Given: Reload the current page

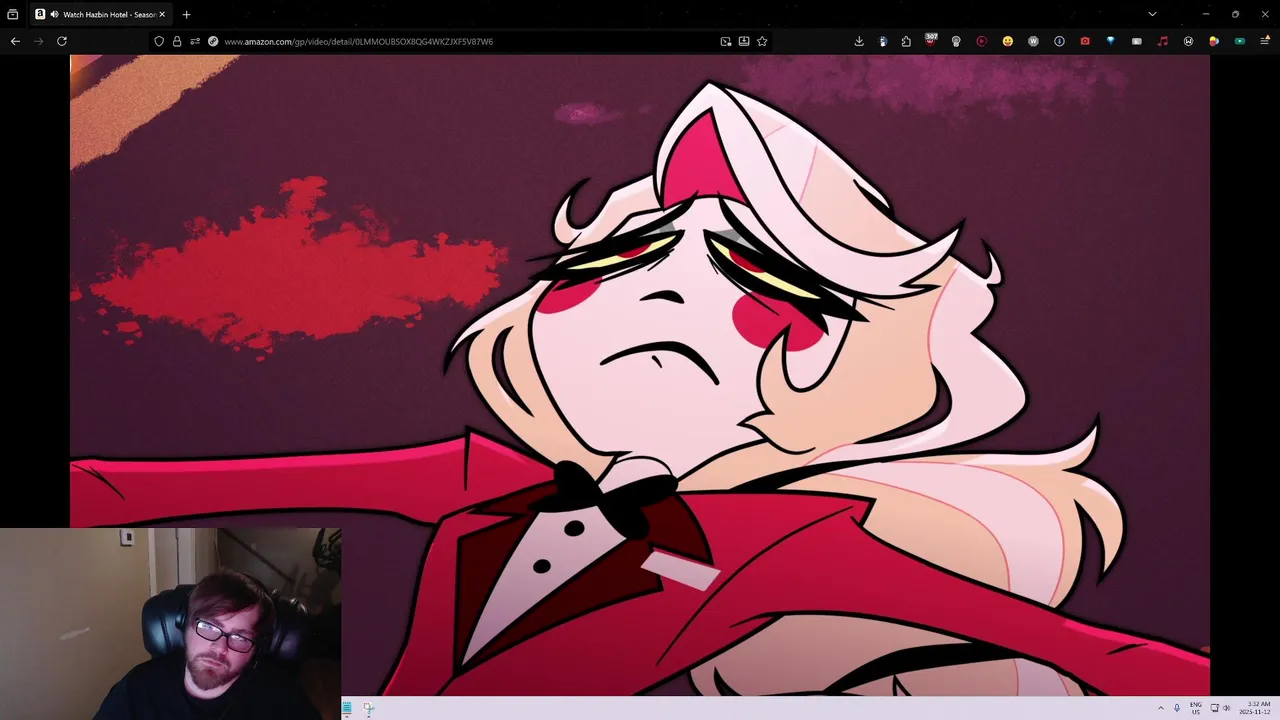Looking at the screenshot, I should tap(62, 41).
